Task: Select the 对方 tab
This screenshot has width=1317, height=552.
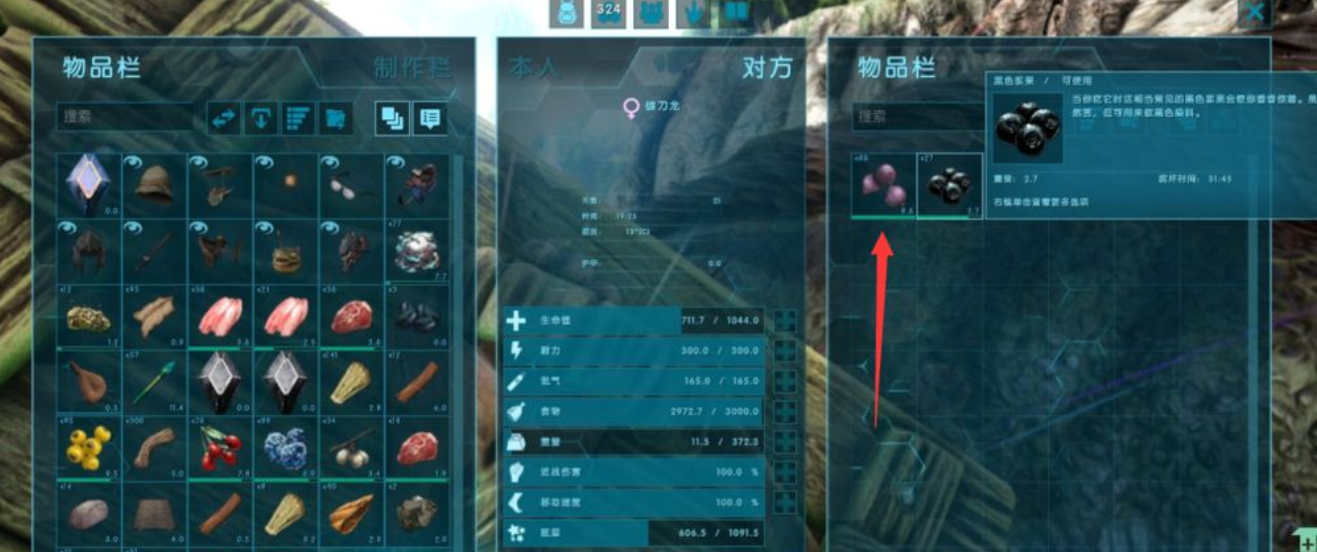Action: click(767, 68)
